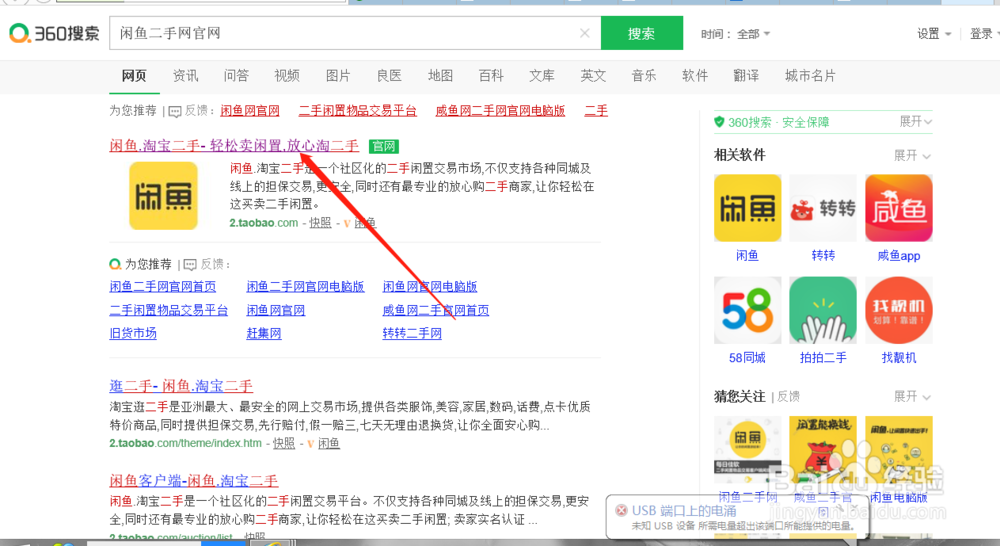Click 闲鱼二手网官网电脑版 link
The image size is (1000, 546).
(x=305, y=287)
